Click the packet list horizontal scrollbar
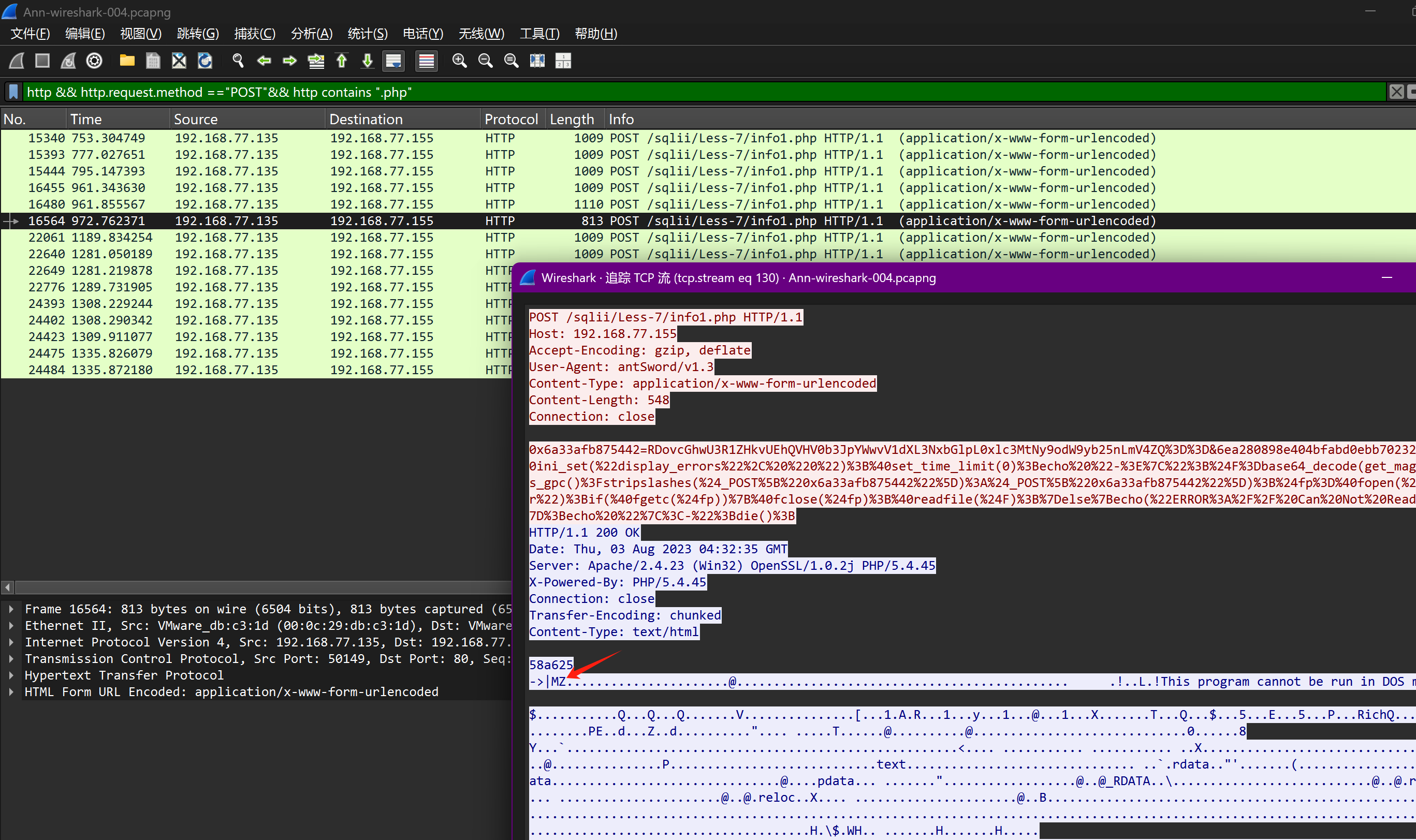Screen dimensions: 1416x840 coord(260,587)
